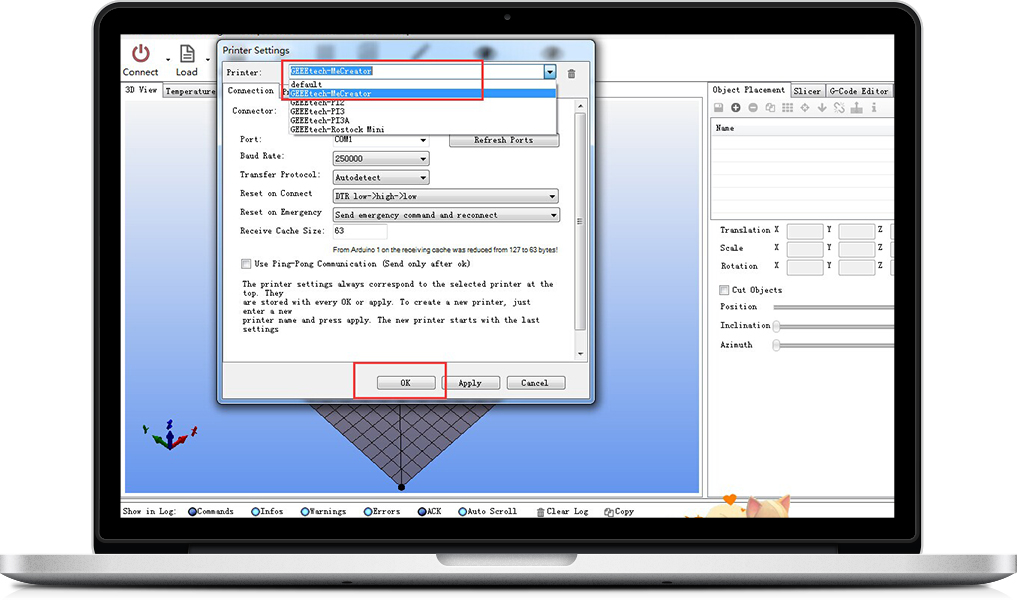Click the broken chain link icon

tap(839, 108)
